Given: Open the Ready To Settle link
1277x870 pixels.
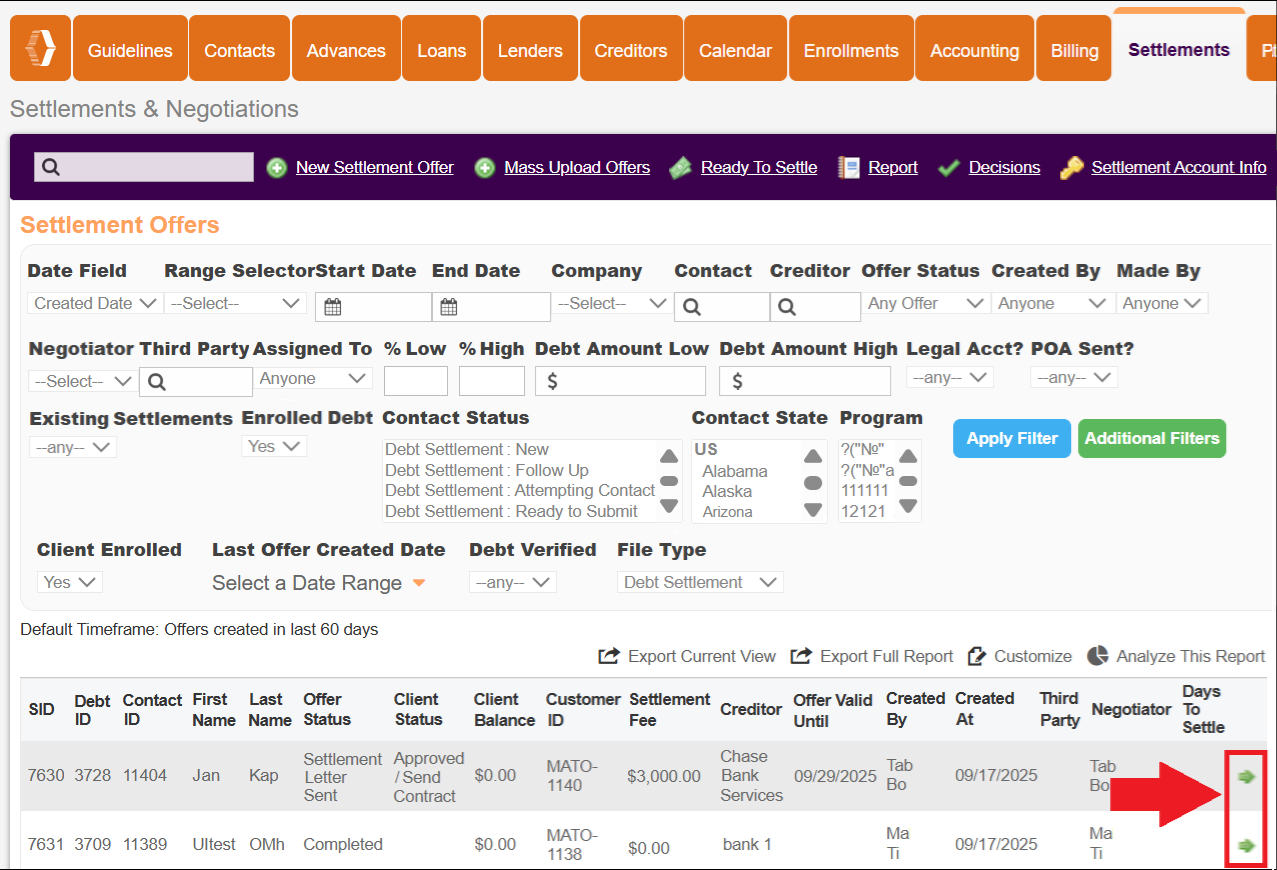Looking at the screenshot, I should tap(759, 168).
